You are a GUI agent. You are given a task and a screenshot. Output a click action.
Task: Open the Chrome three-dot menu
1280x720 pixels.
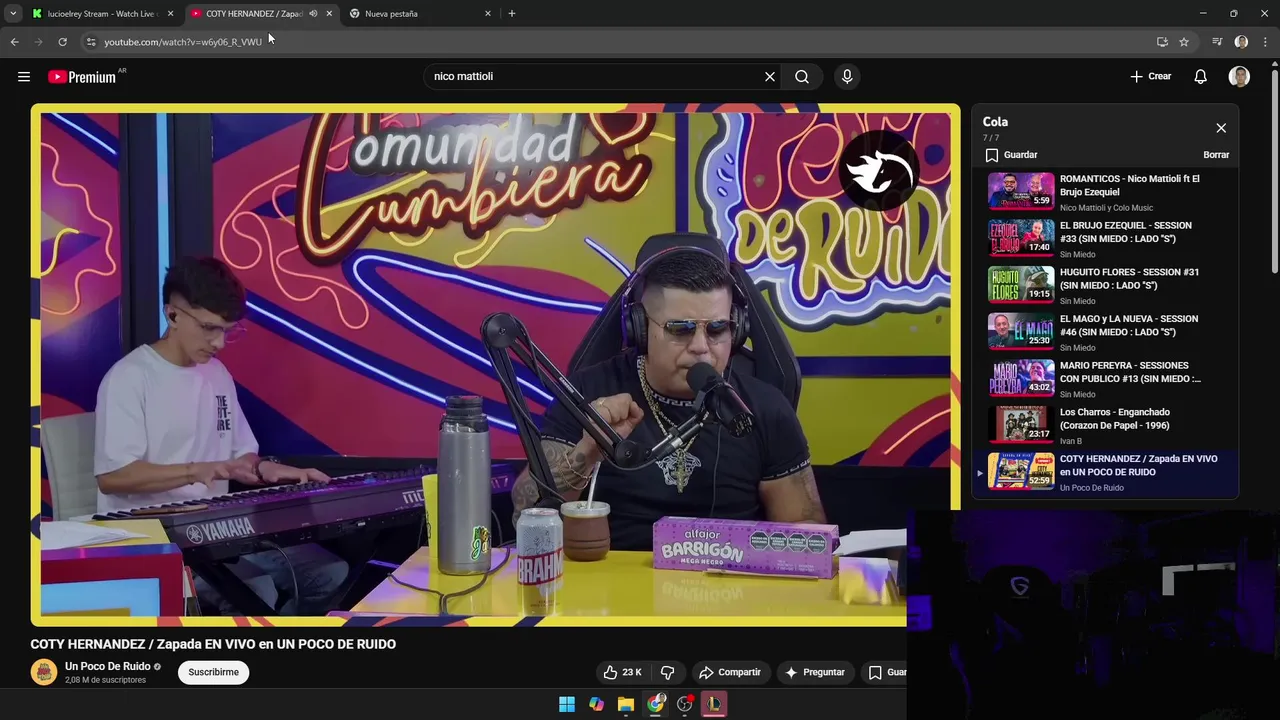pyautogui.click(x=1265, y=42)
